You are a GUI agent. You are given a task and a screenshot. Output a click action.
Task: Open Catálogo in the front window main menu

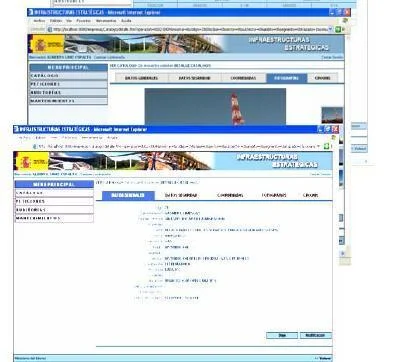pos(54,193)
